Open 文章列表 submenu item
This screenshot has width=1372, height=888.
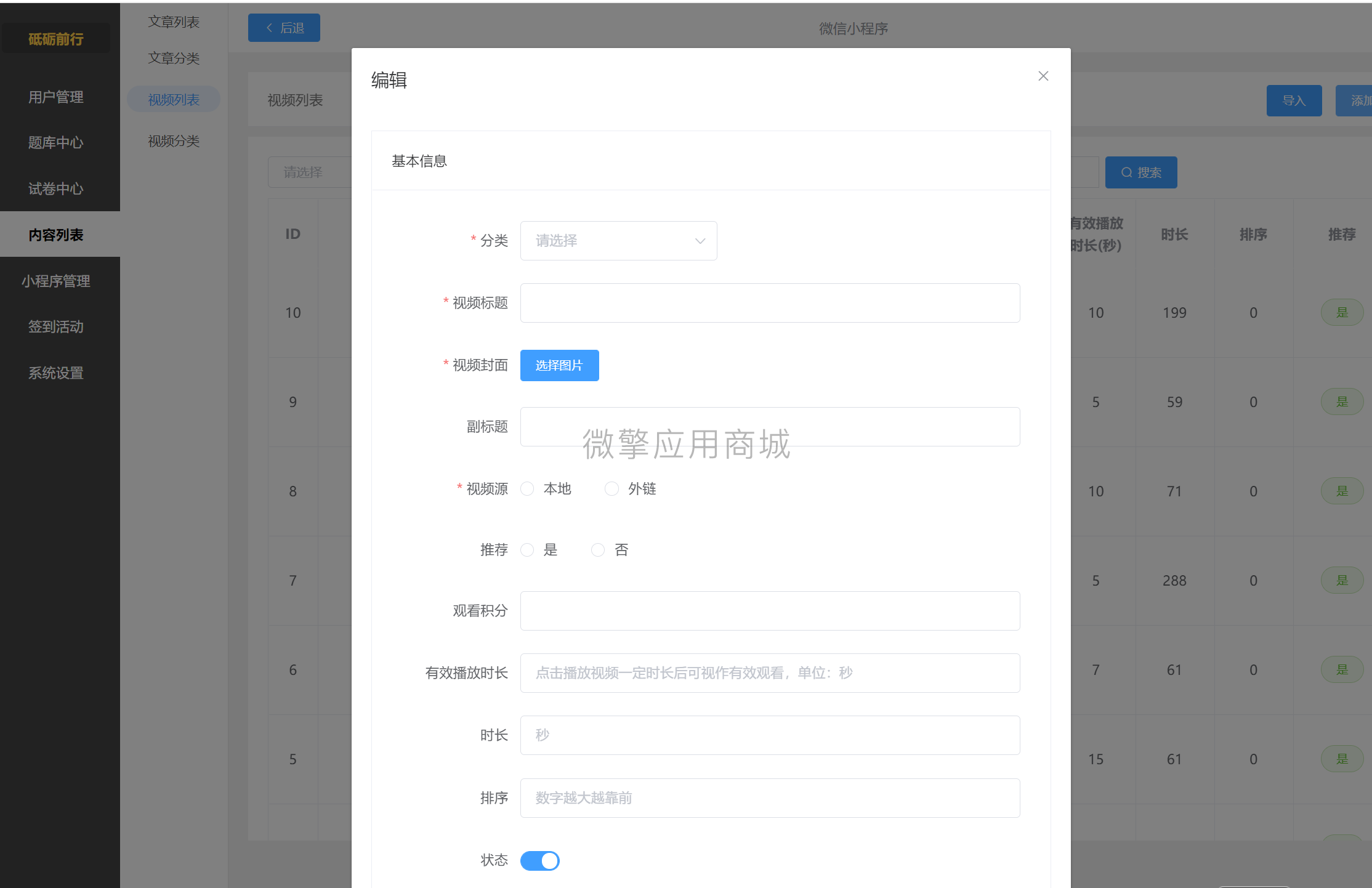[174, 22]
